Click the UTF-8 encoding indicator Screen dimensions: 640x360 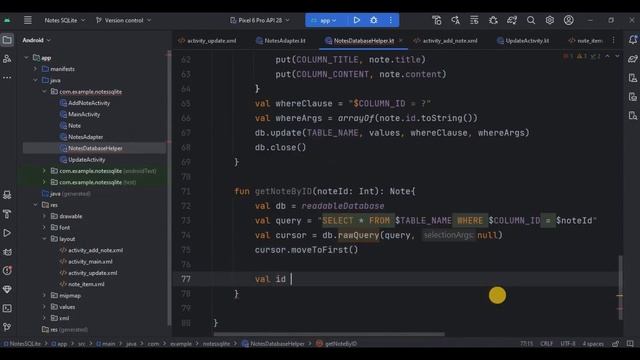[x=567, y=344]
